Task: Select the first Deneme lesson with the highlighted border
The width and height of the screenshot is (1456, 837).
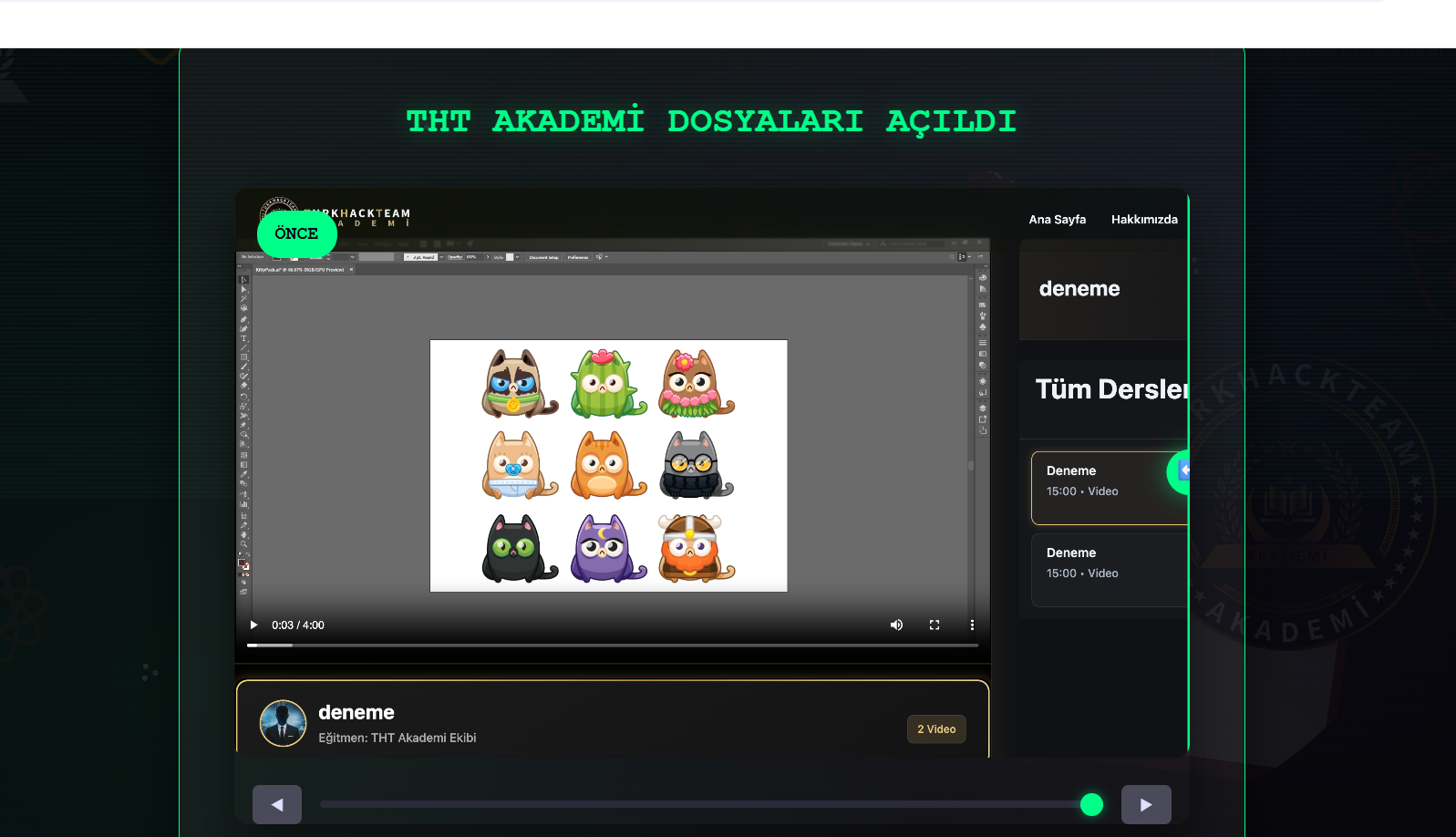Action: pos(1110,488)
